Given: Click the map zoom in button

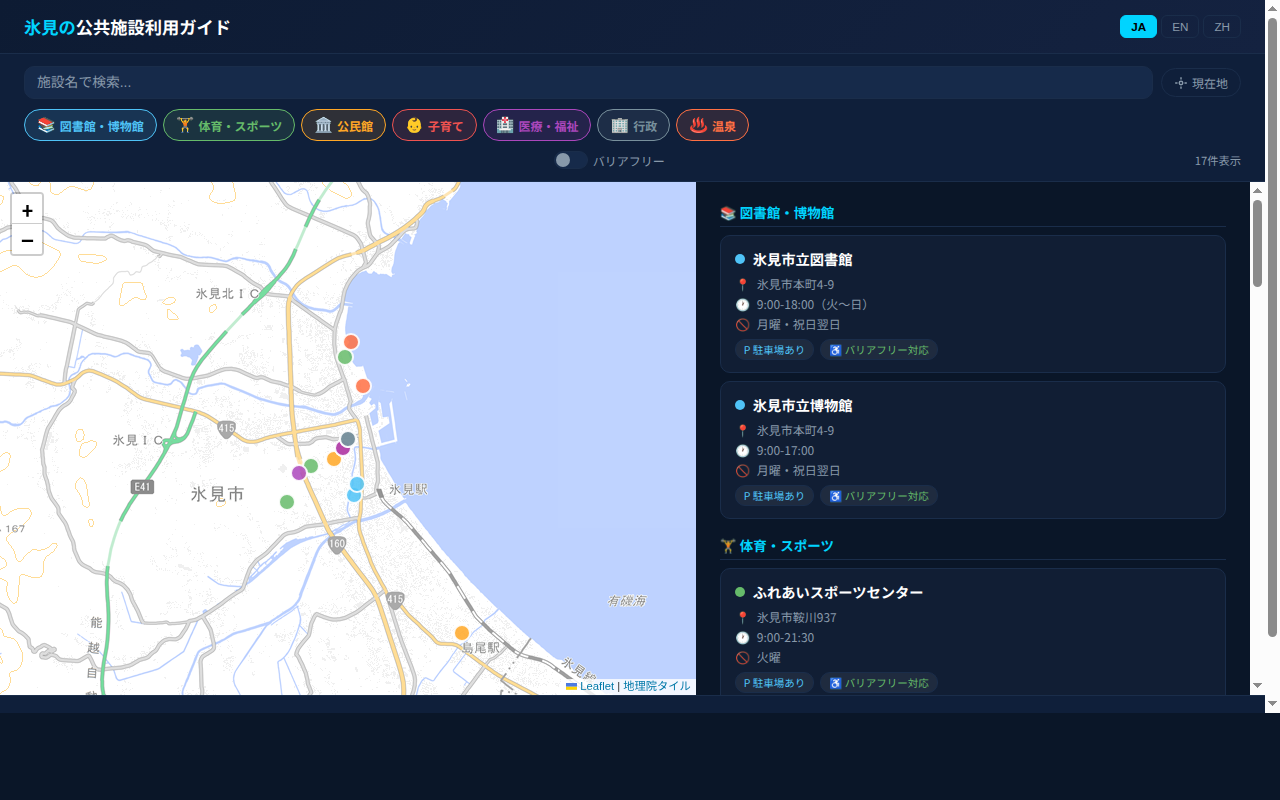Looking at the screenshot, I should pos(27,211).
